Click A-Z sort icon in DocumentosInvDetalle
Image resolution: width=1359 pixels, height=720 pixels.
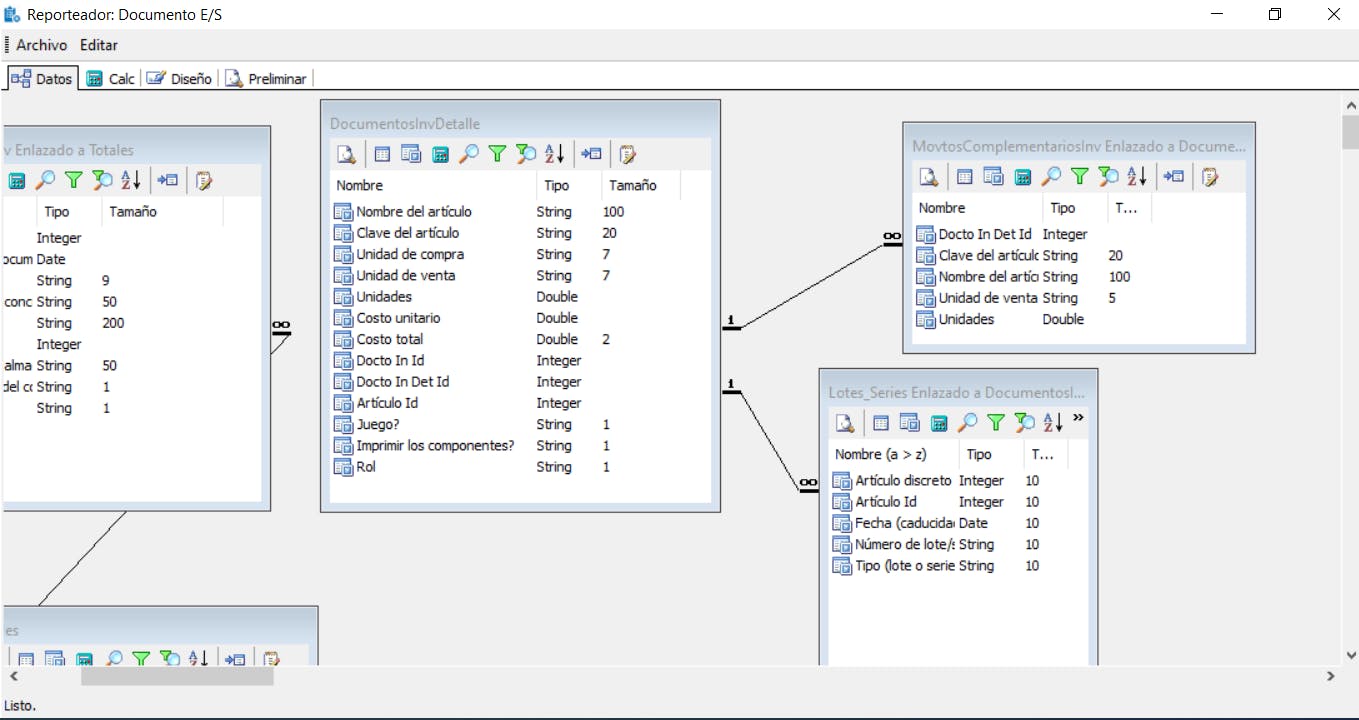click(x=554, y=154)
